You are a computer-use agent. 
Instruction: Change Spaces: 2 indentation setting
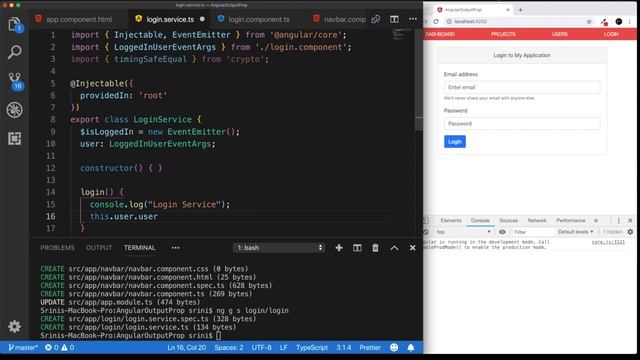(229, 347)
